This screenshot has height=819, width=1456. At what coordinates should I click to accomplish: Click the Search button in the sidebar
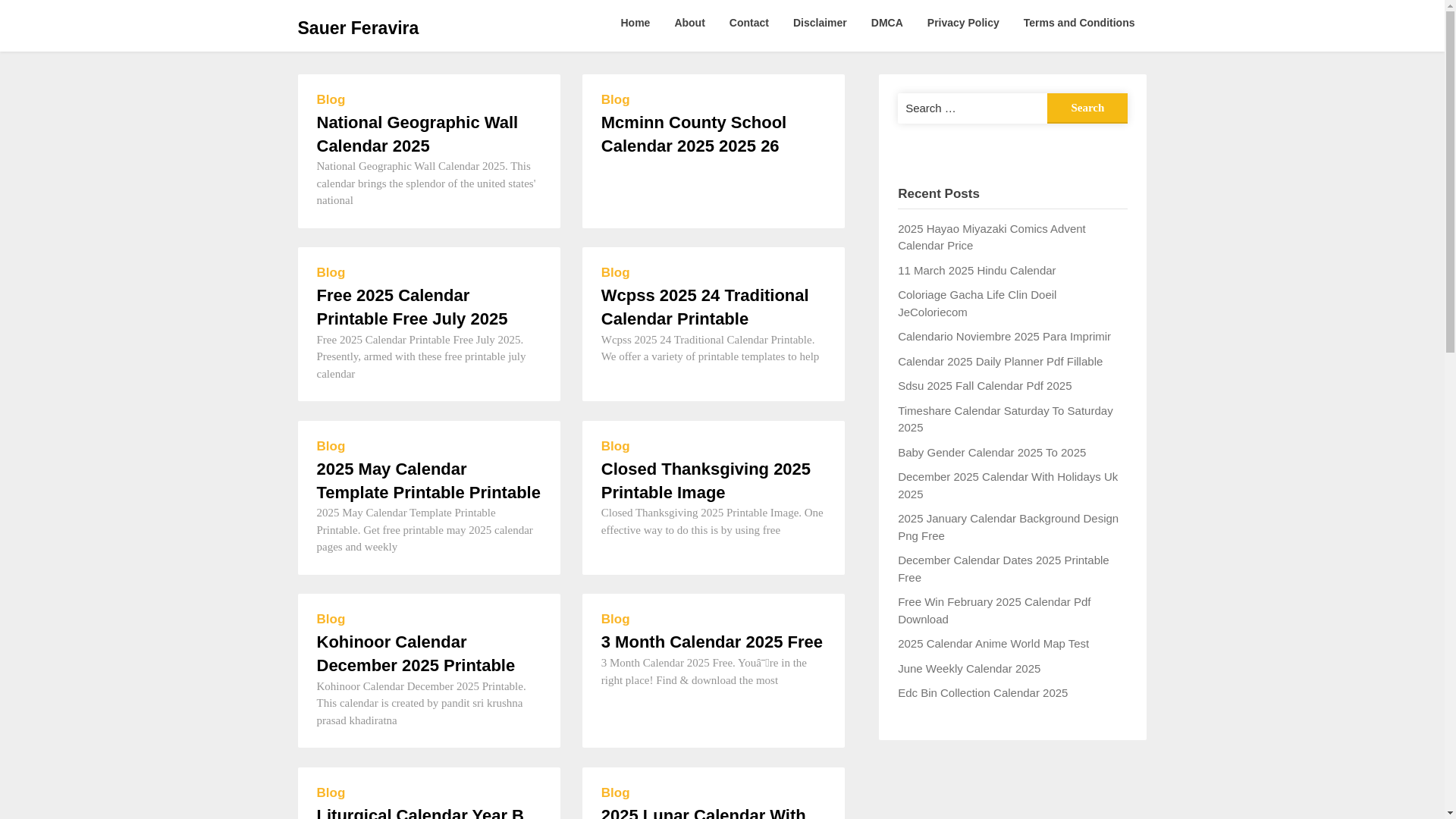pos(1087,108)
